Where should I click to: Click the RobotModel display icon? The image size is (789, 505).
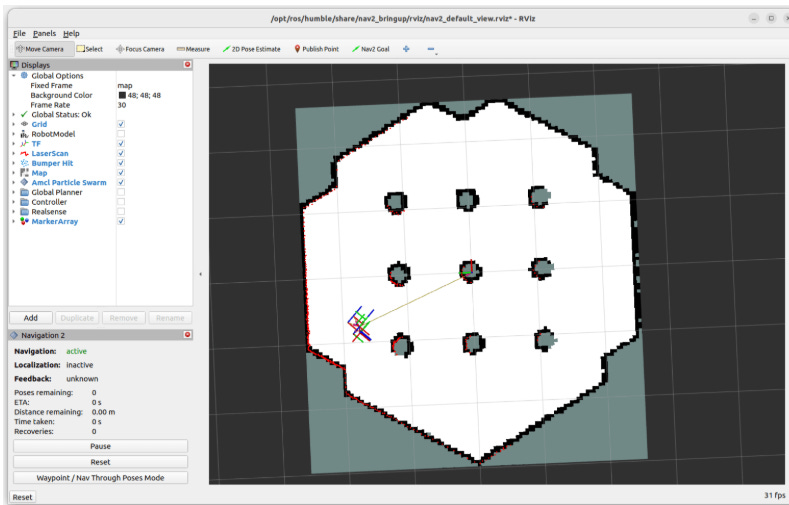click(x=24, y=134)
